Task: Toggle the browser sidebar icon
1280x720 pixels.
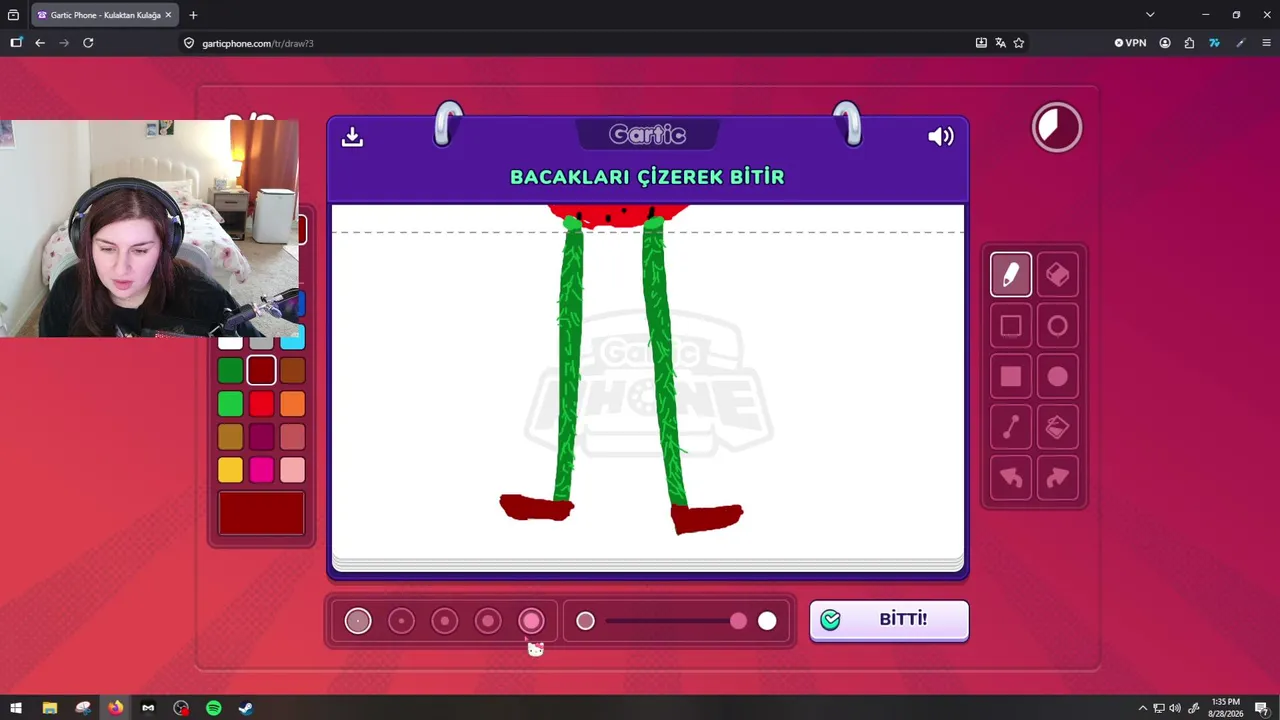Action: 16,43
